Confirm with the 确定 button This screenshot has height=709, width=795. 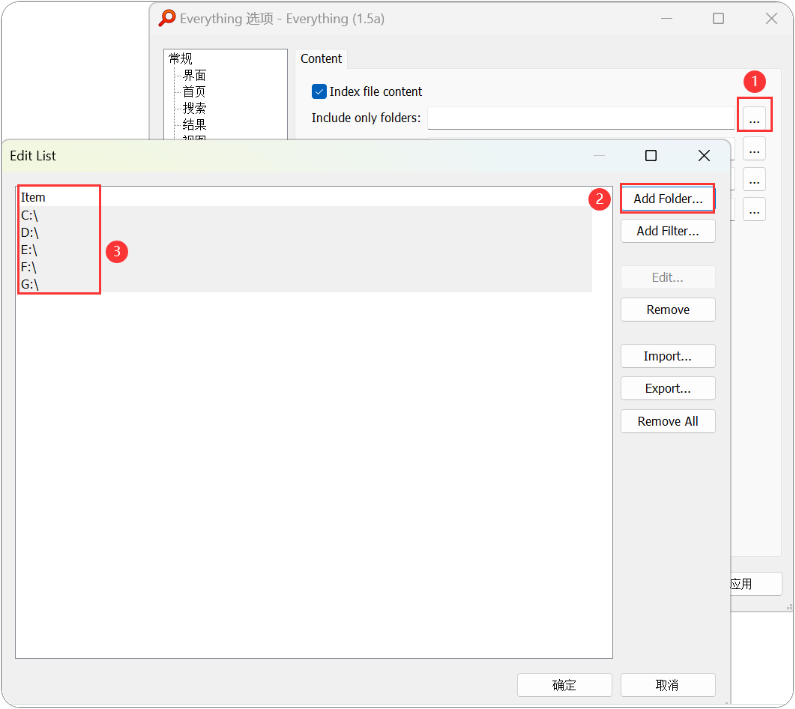click(564, 685)
